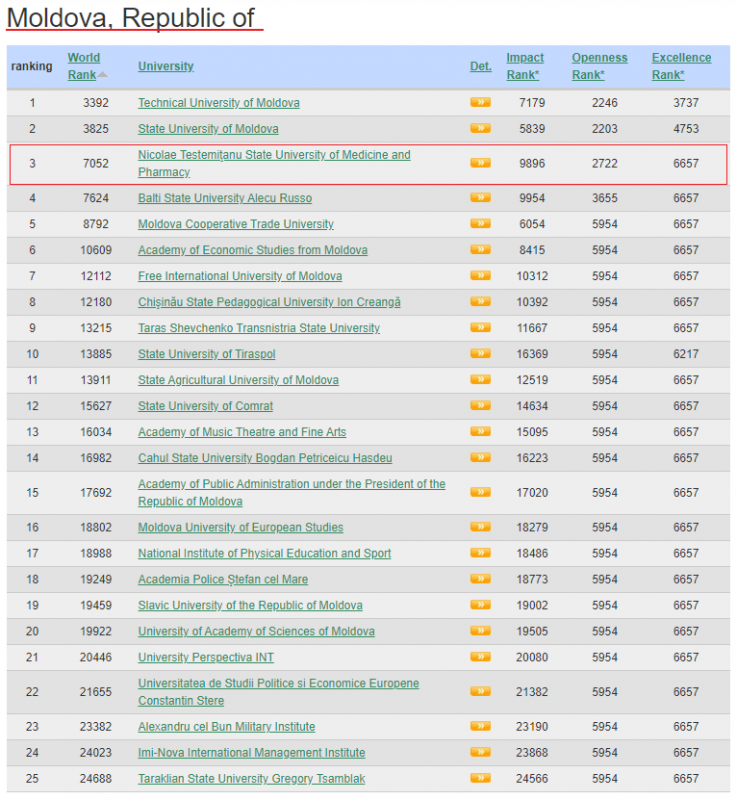The image size is (737, 800).
Task: Open Technical University of Moldova link
Action: click(218, 103)
